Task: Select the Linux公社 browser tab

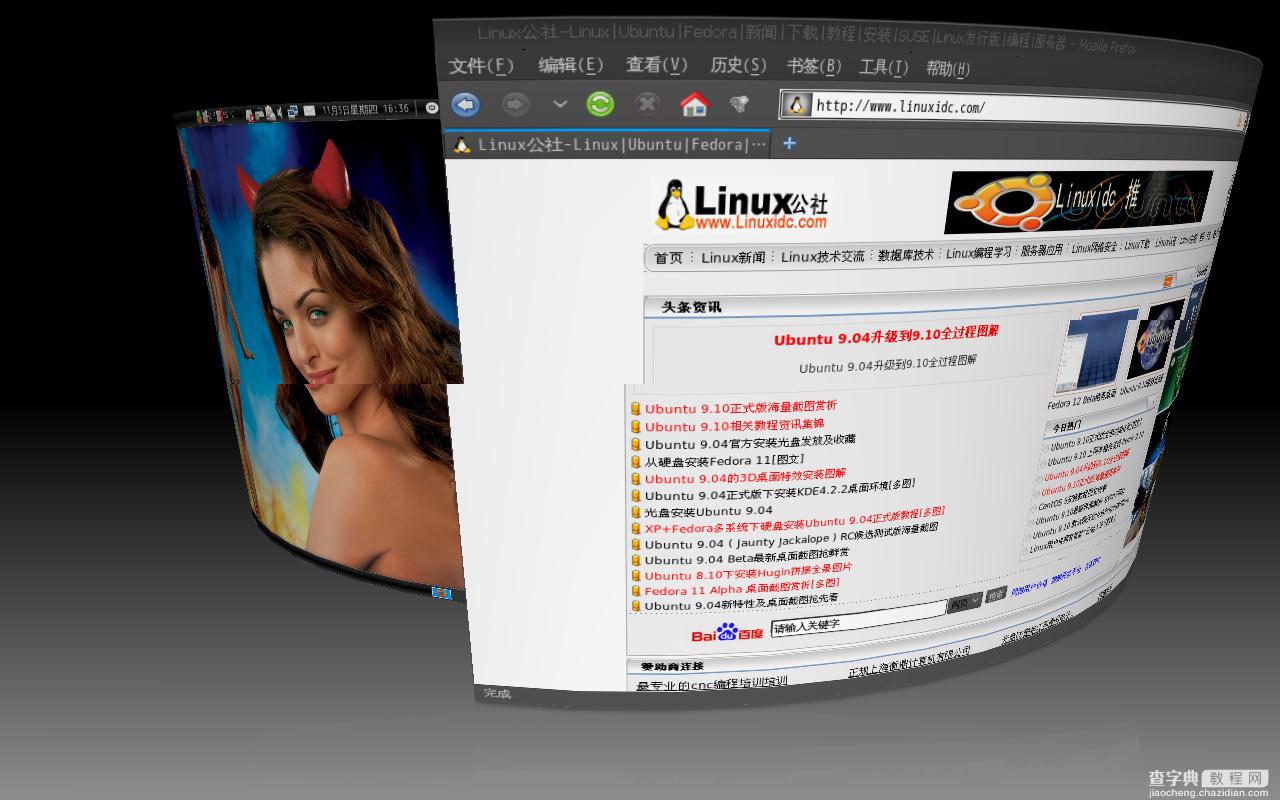Action: tap(608, 144)
